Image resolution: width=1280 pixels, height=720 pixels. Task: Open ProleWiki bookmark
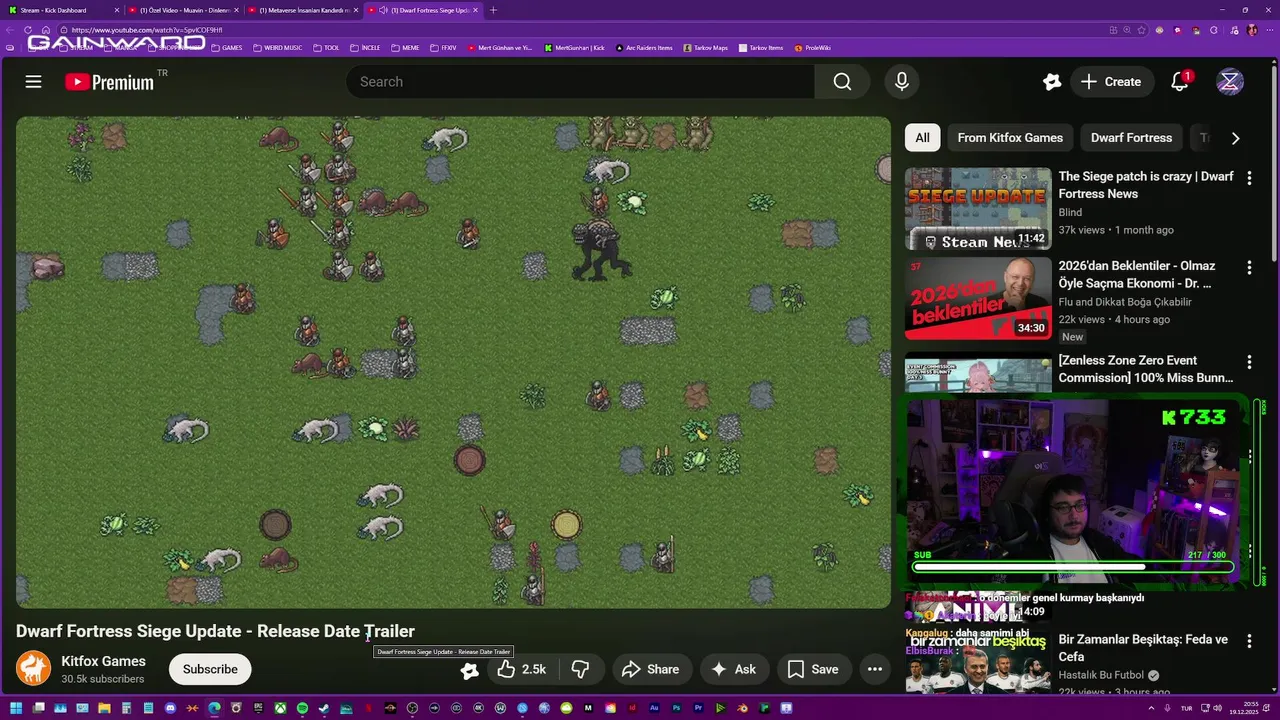813,48
